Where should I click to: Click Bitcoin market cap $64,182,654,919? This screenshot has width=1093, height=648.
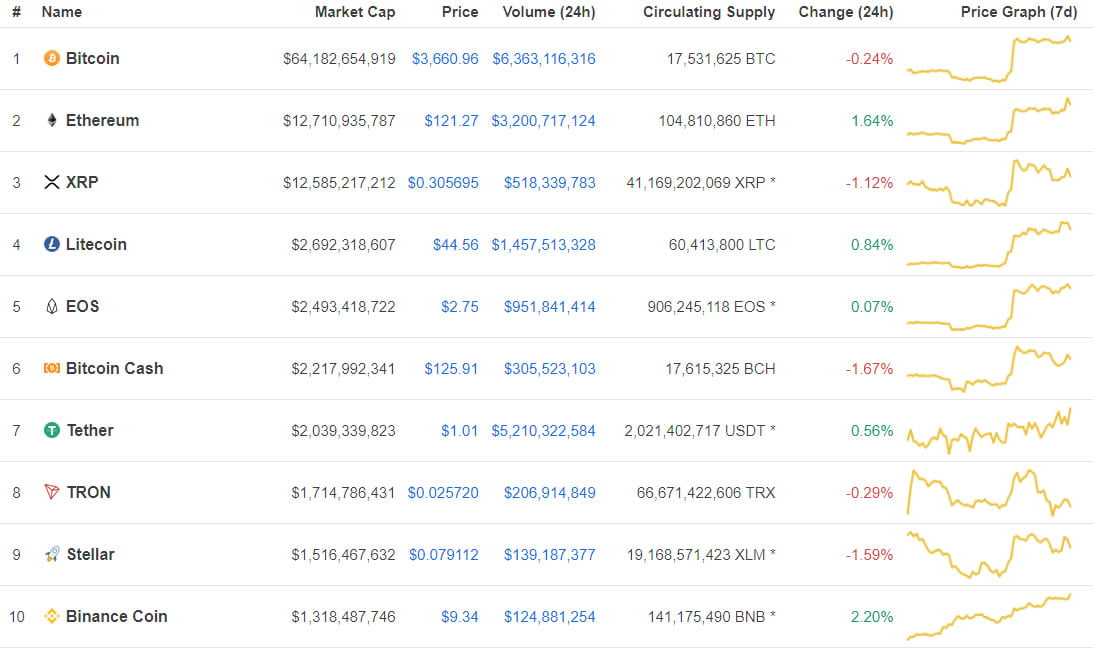click(339, 59)
